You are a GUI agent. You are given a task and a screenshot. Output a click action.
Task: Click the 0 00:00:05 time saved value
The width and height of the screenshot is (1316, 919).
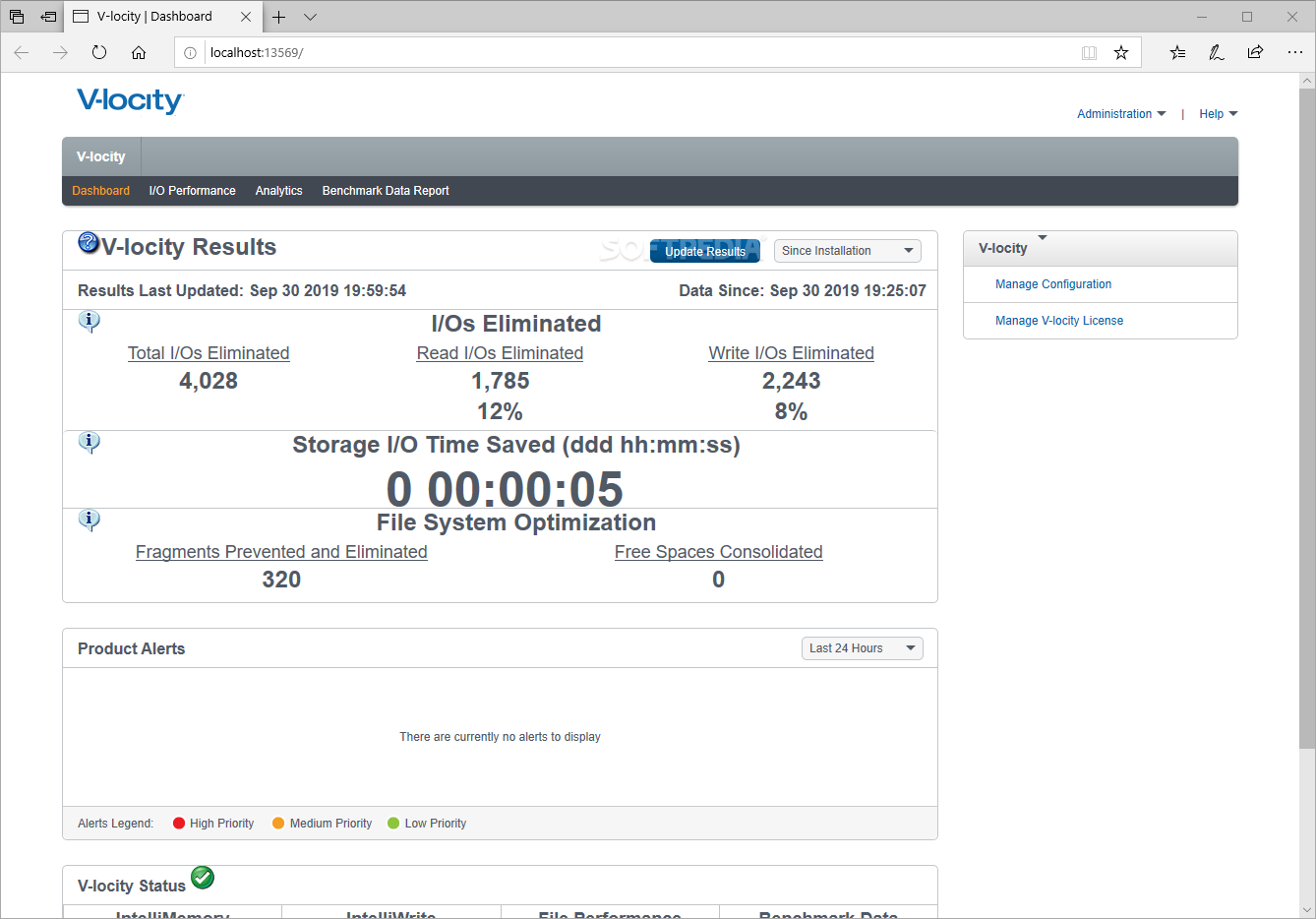tap(505, 489)
